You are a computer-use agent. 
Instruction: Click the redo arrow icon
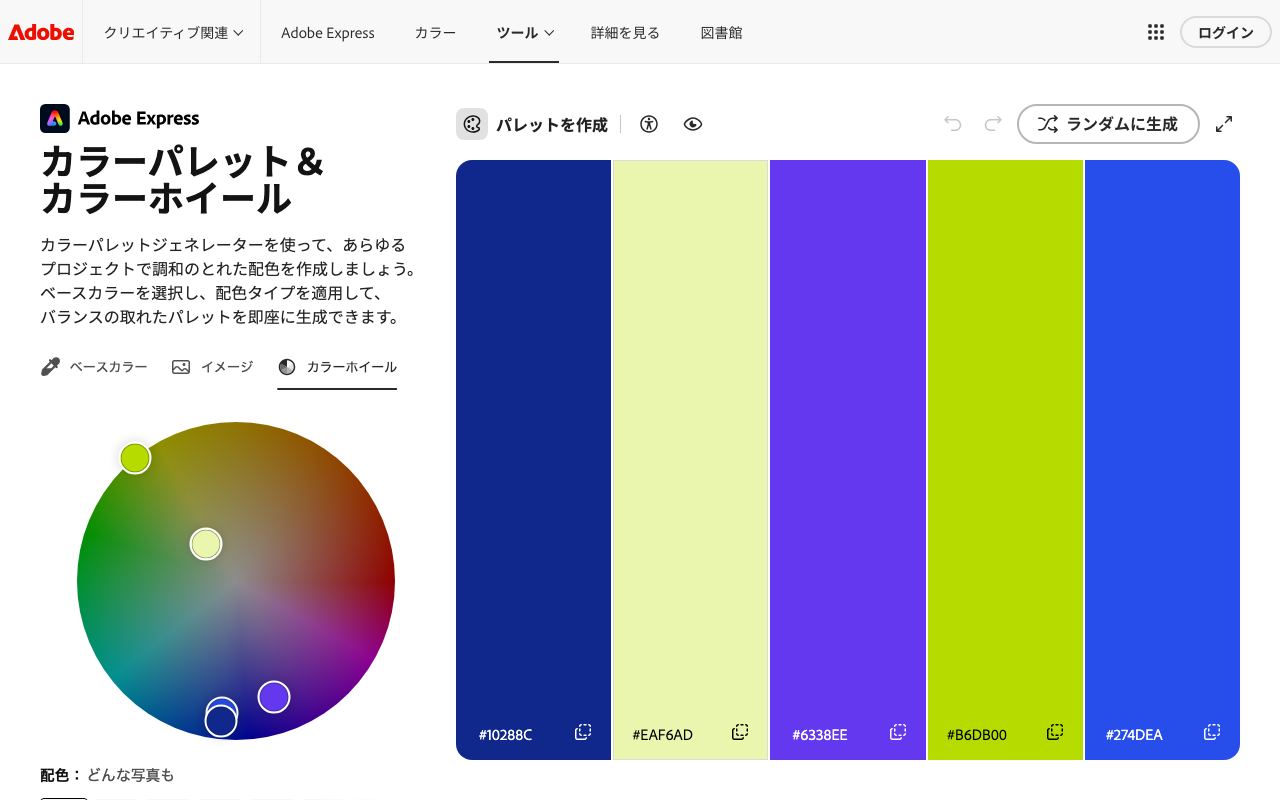coord(993,124)
